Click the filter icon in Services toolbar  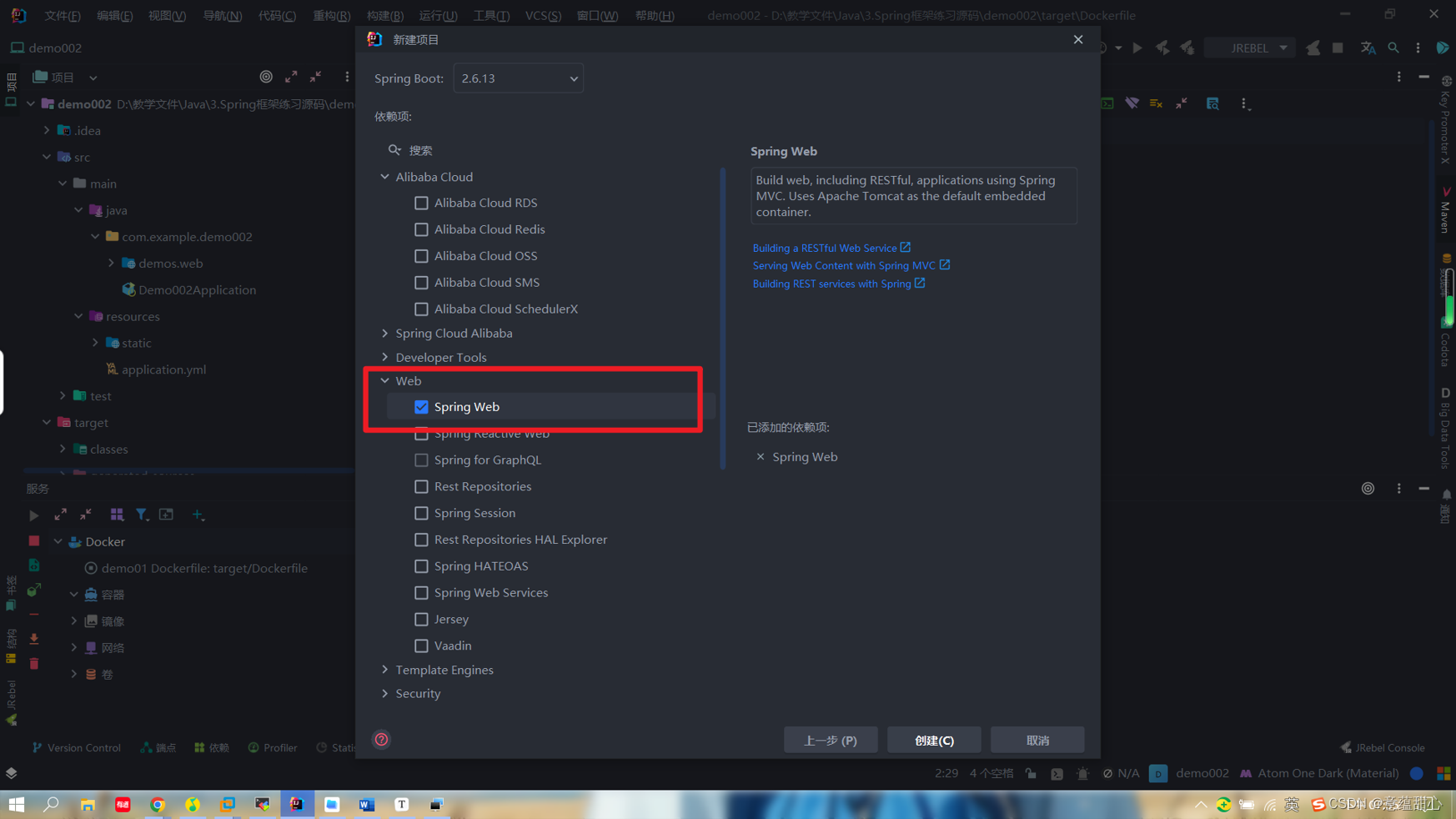(142, 515)
